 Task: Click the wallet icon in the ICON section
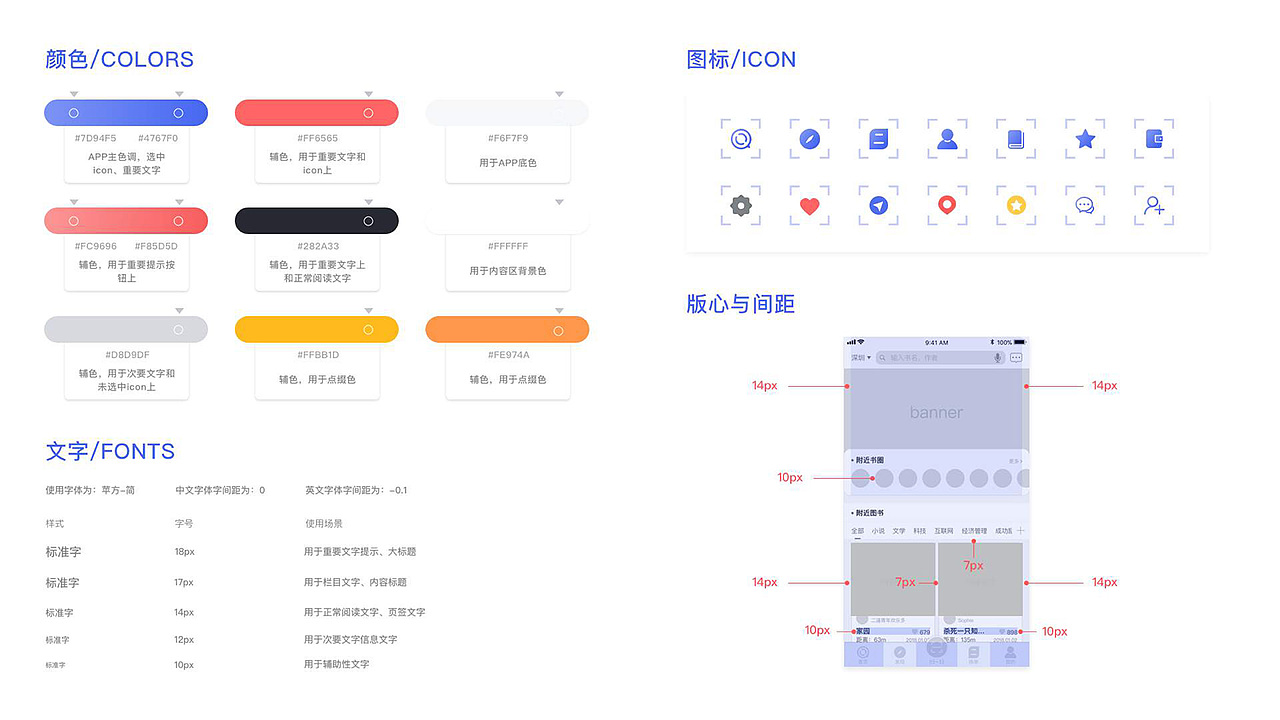1153,138
